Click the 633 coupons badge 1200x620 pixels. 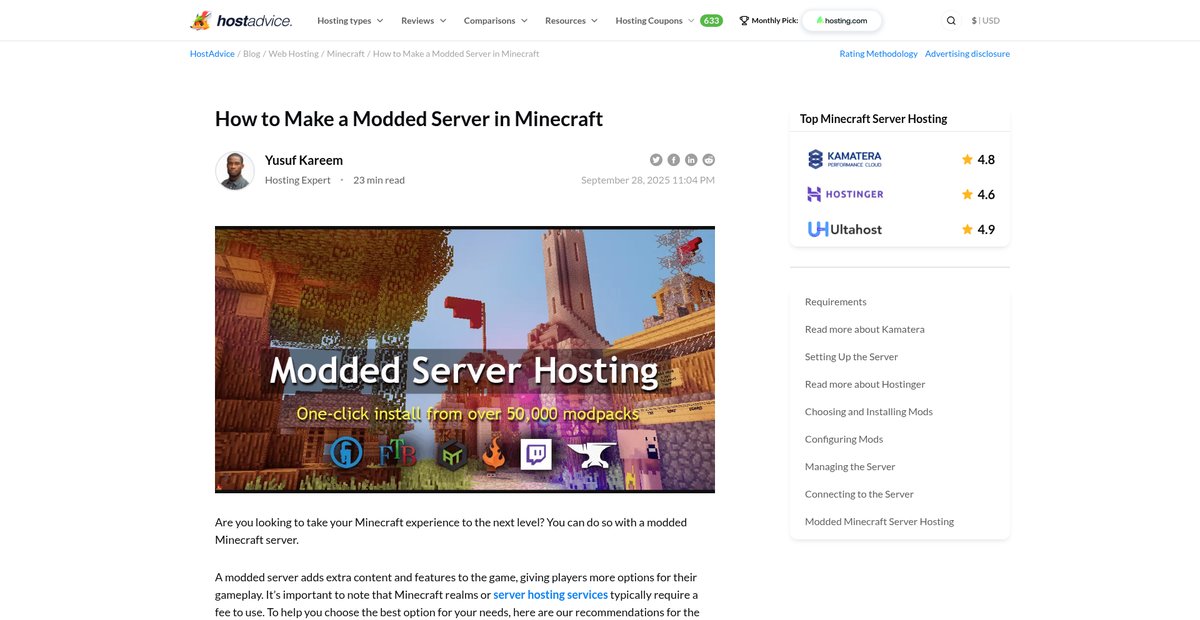point(711,20)
